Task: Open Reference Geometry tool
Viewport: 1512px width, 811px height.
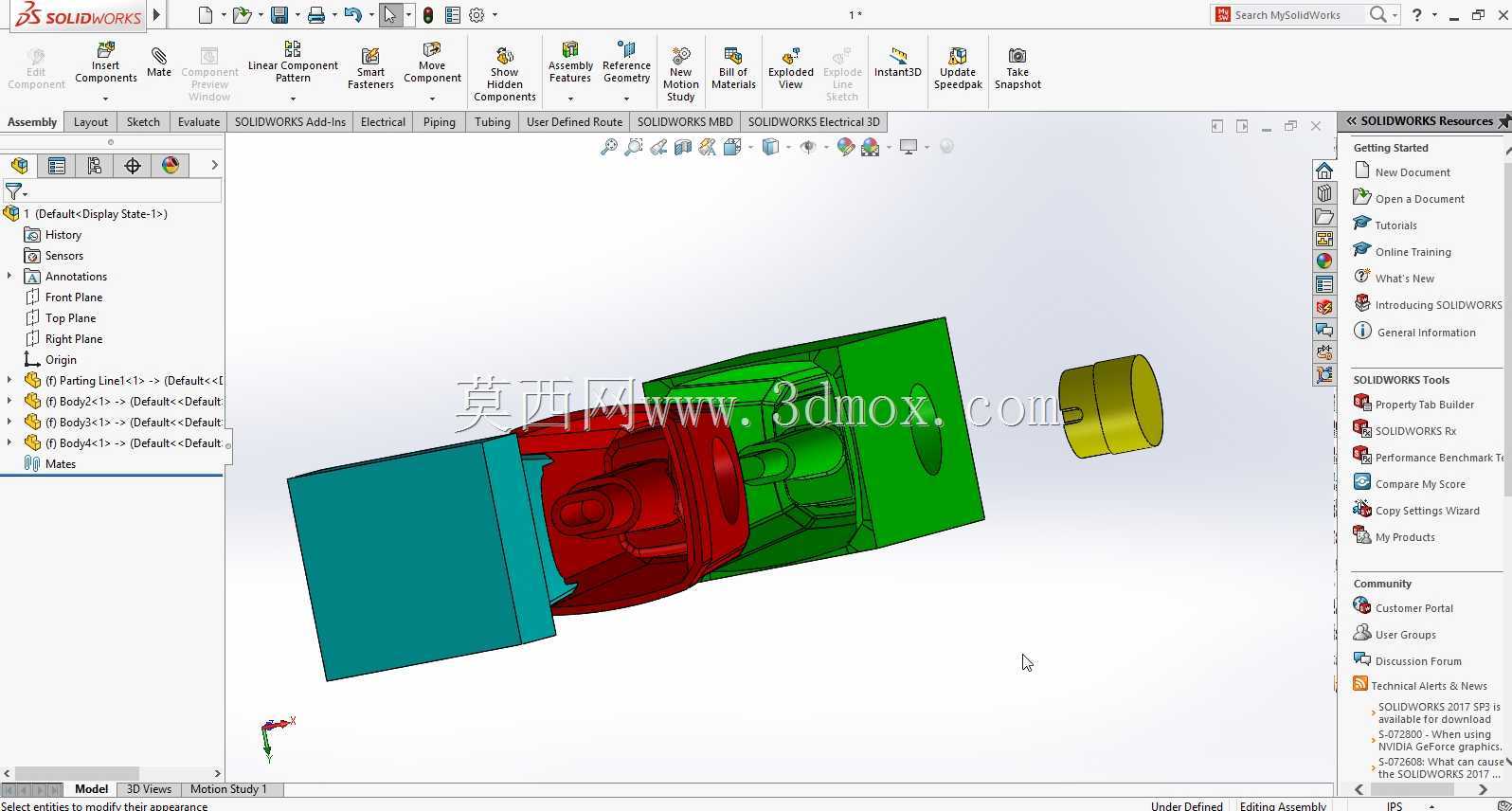Action: [x=626, y=63]
